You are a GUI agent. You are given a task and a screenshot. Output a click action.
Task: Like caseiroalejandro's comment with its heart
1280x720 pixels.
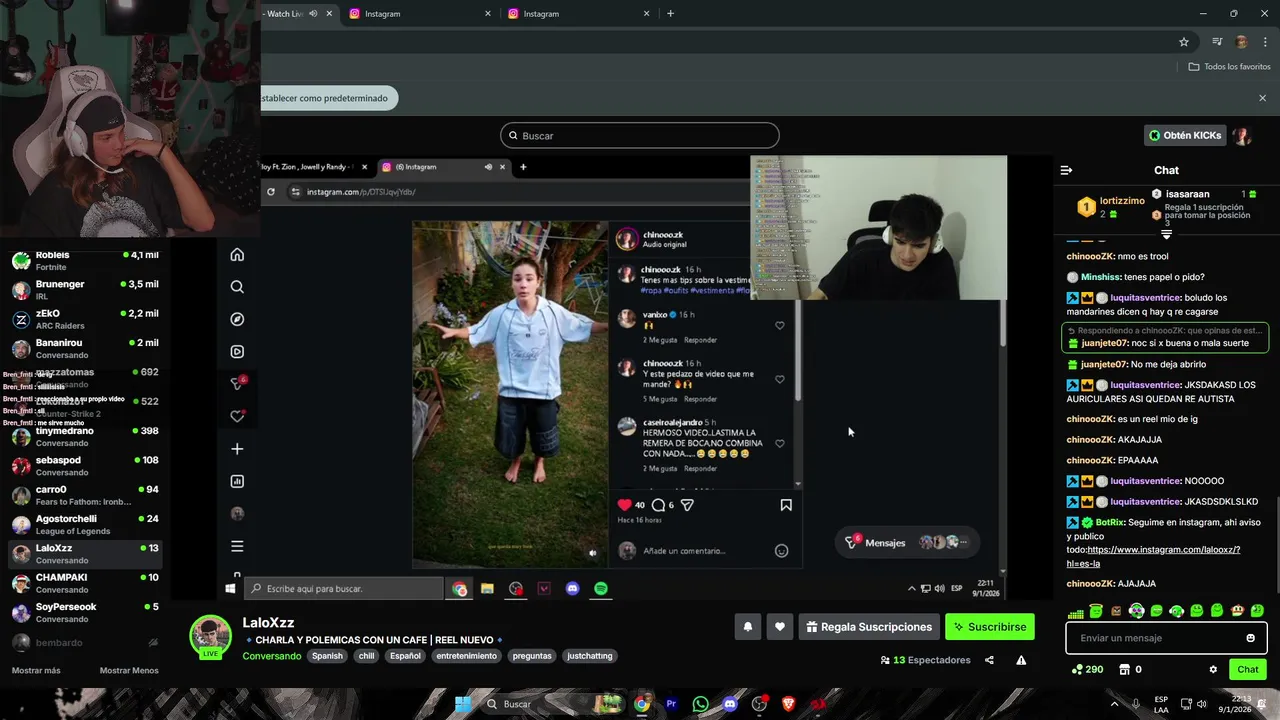[x=780, y=443]
